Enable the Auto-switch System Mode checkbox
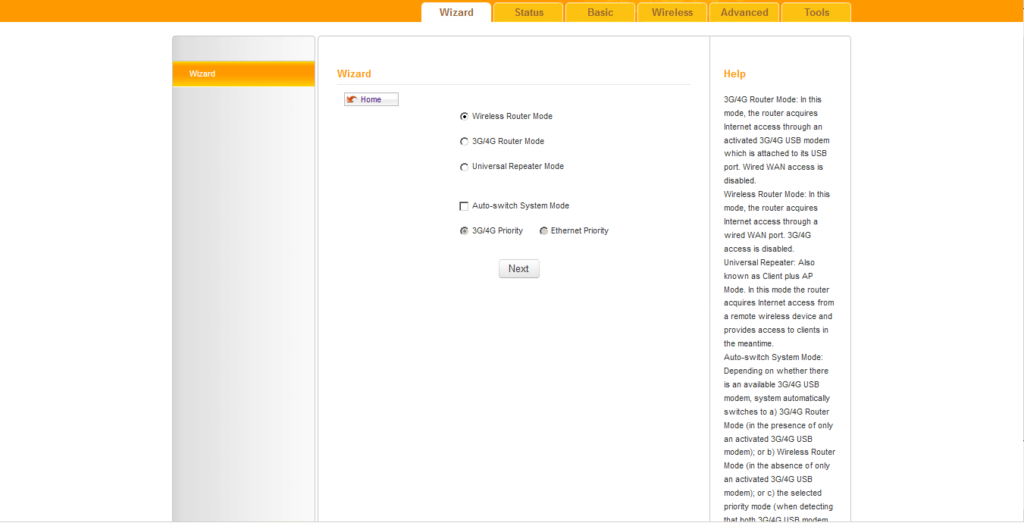This screenshot has width=1024, height=523. 464,206
